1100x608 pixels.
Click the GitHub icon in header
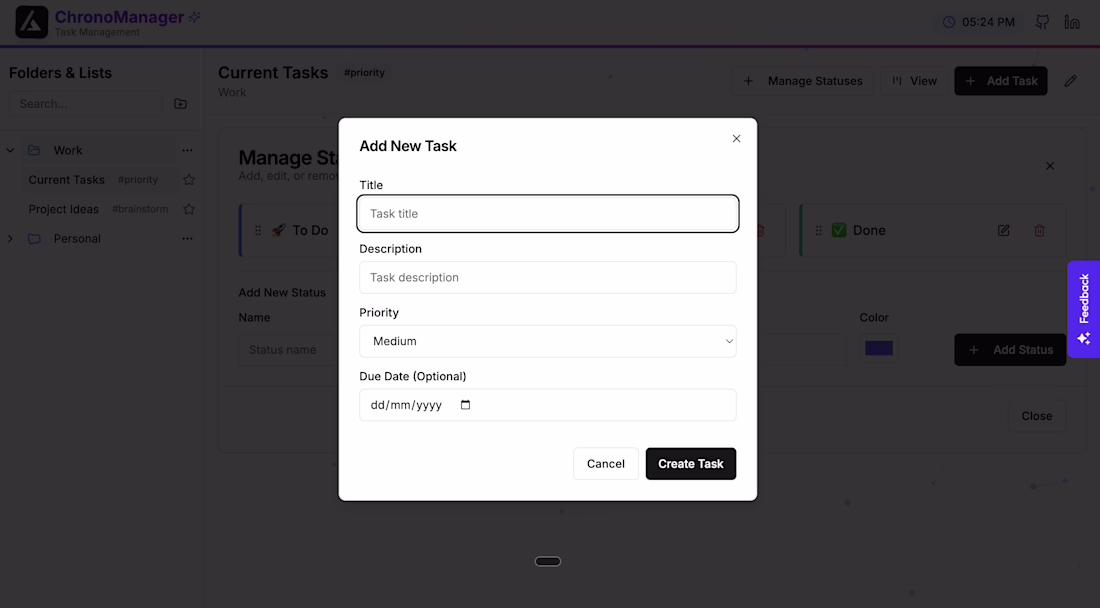pos(1042,22)
